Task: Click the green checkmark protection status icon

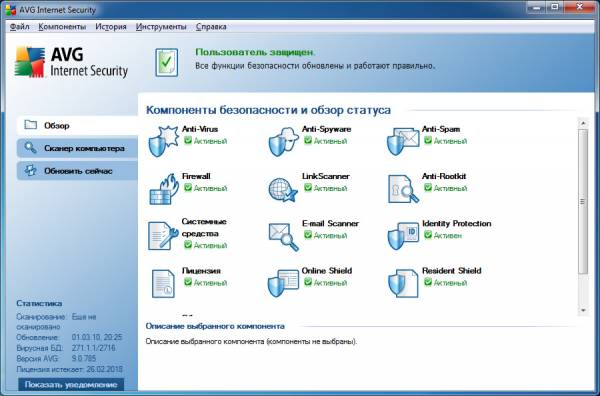Action: click(166, 62)
